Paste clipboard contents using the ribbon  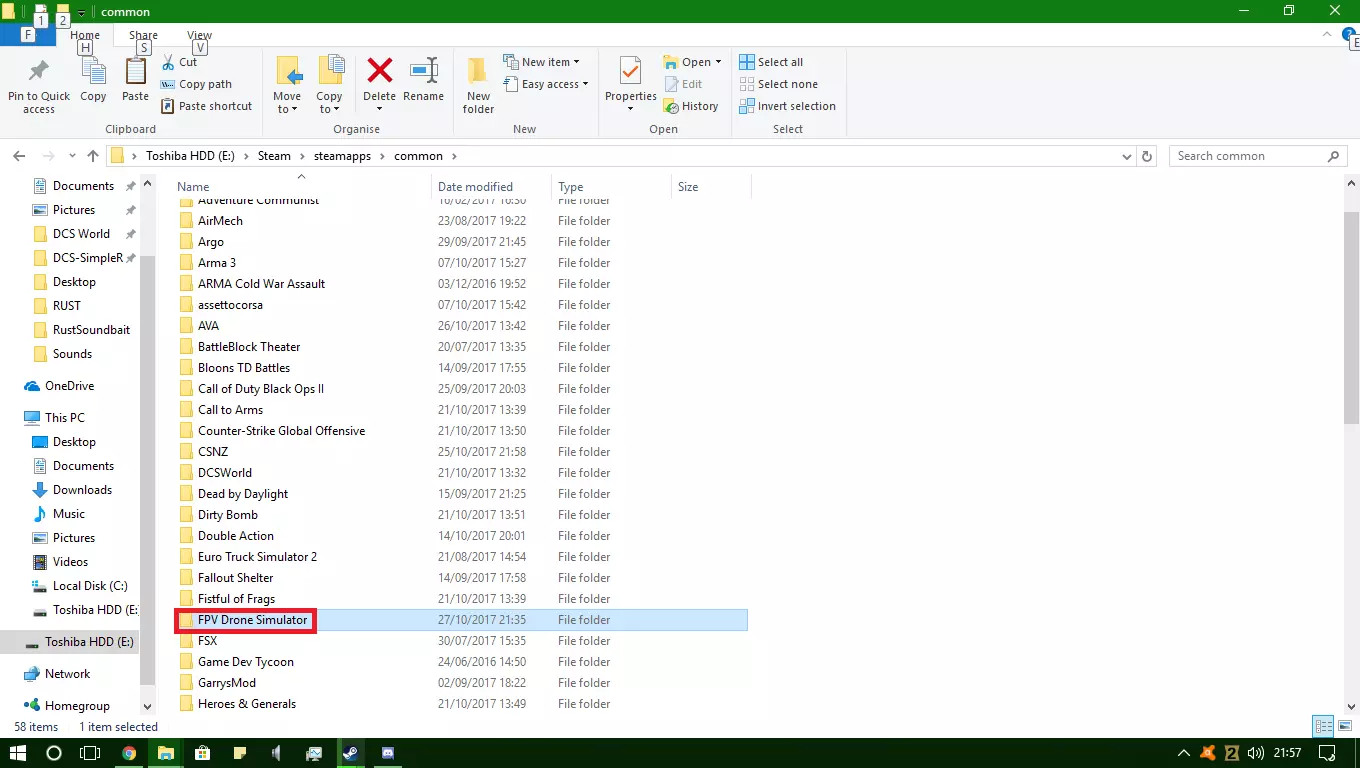(x=135, y=80)
